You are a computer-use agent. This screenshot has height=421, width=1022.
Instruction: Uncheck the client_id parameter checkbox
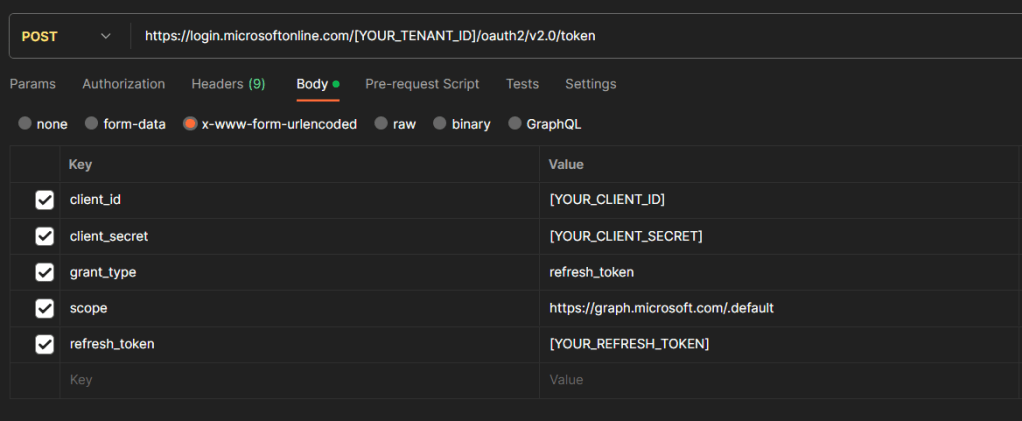[44, 200]
